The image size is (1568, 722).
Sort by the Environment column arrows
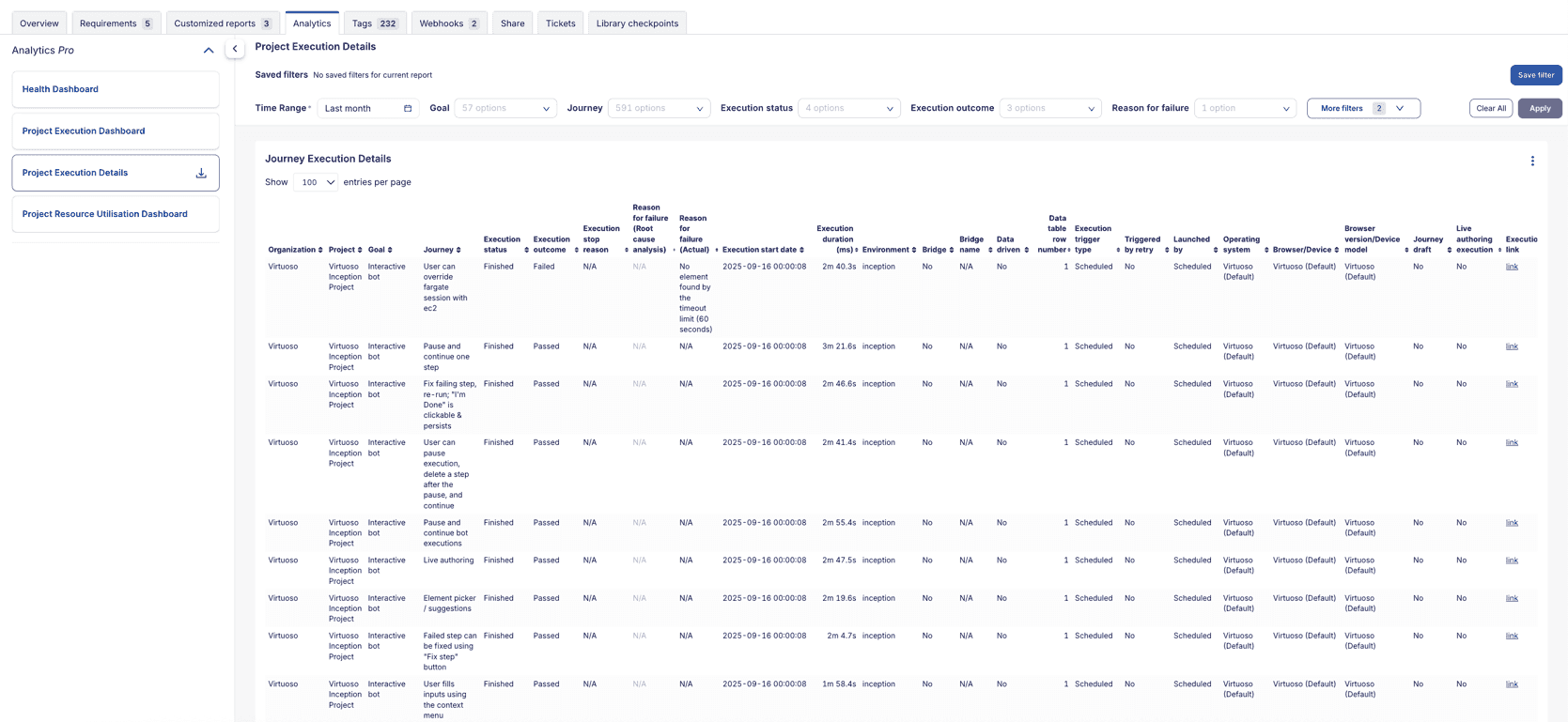[x=914, y=251]
